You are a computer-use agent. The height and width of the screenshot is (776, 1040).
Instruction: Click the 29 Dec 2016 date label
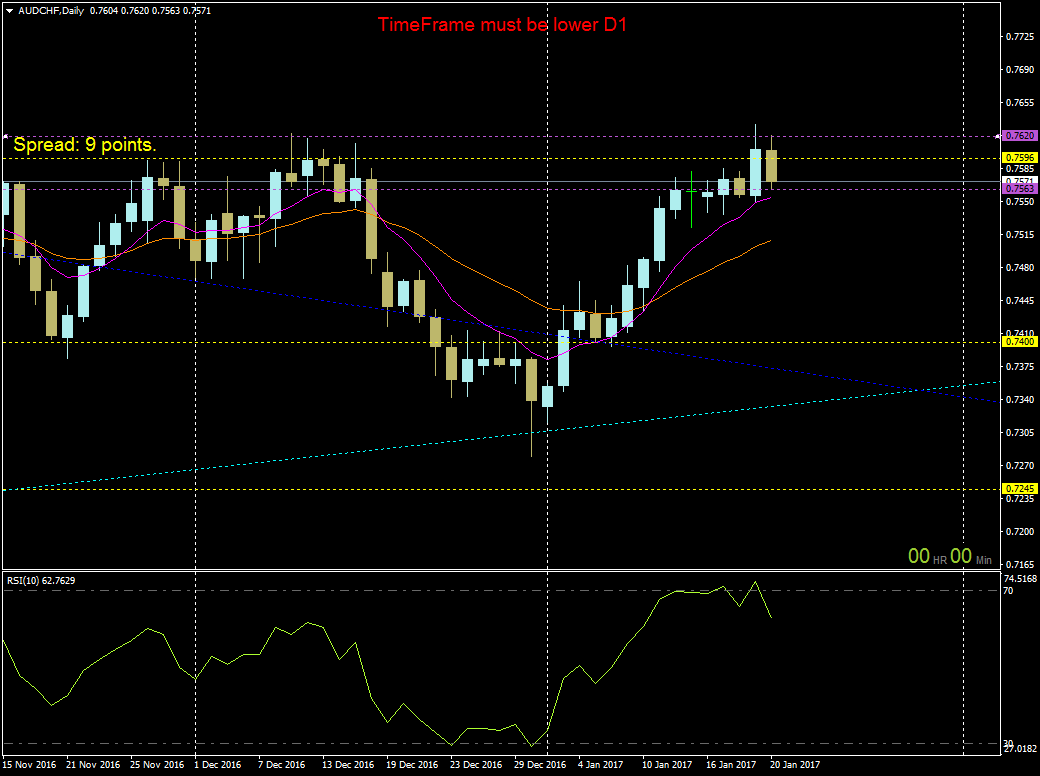point(540,765)
